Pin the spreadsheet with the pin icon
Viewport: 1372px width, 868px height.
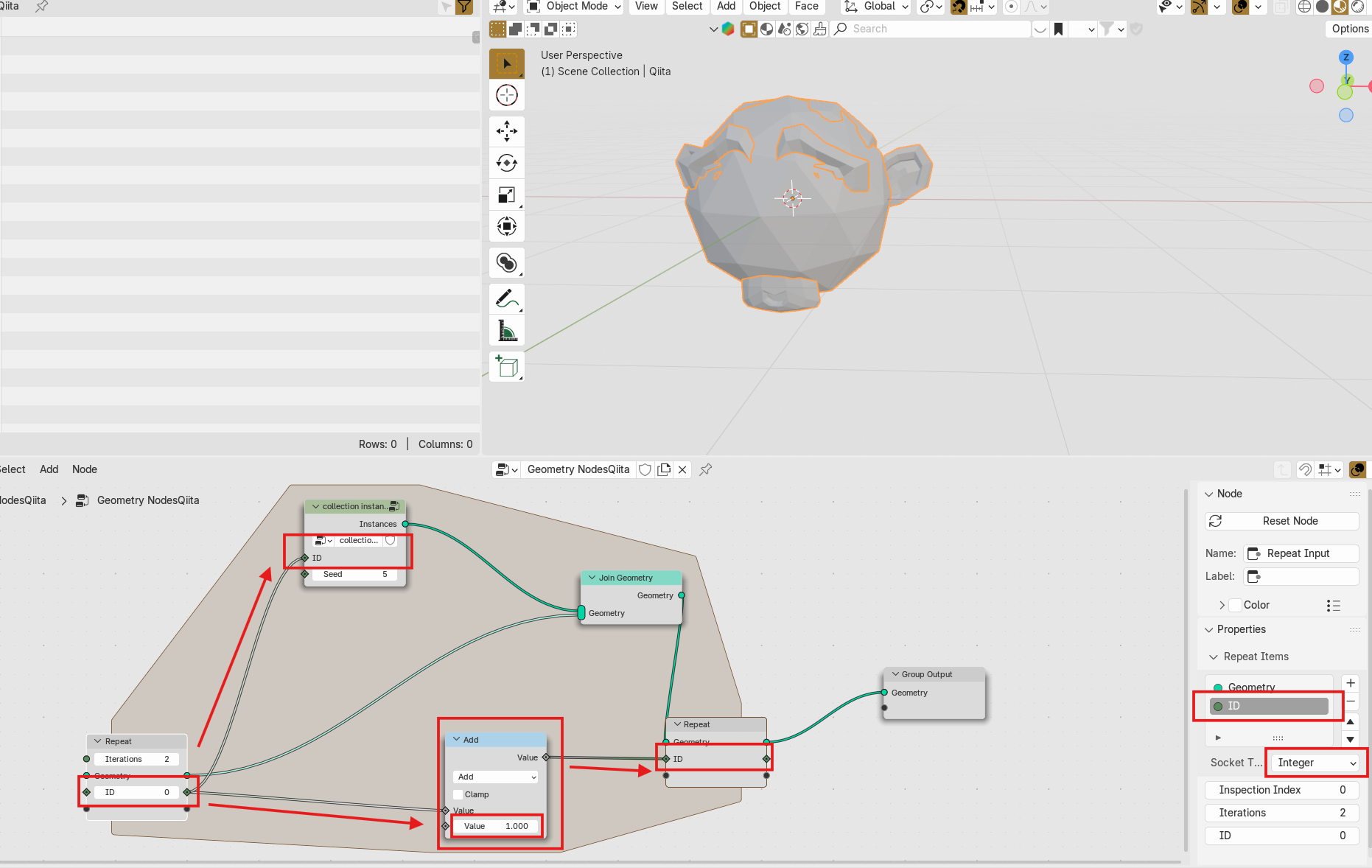[42, 6]
